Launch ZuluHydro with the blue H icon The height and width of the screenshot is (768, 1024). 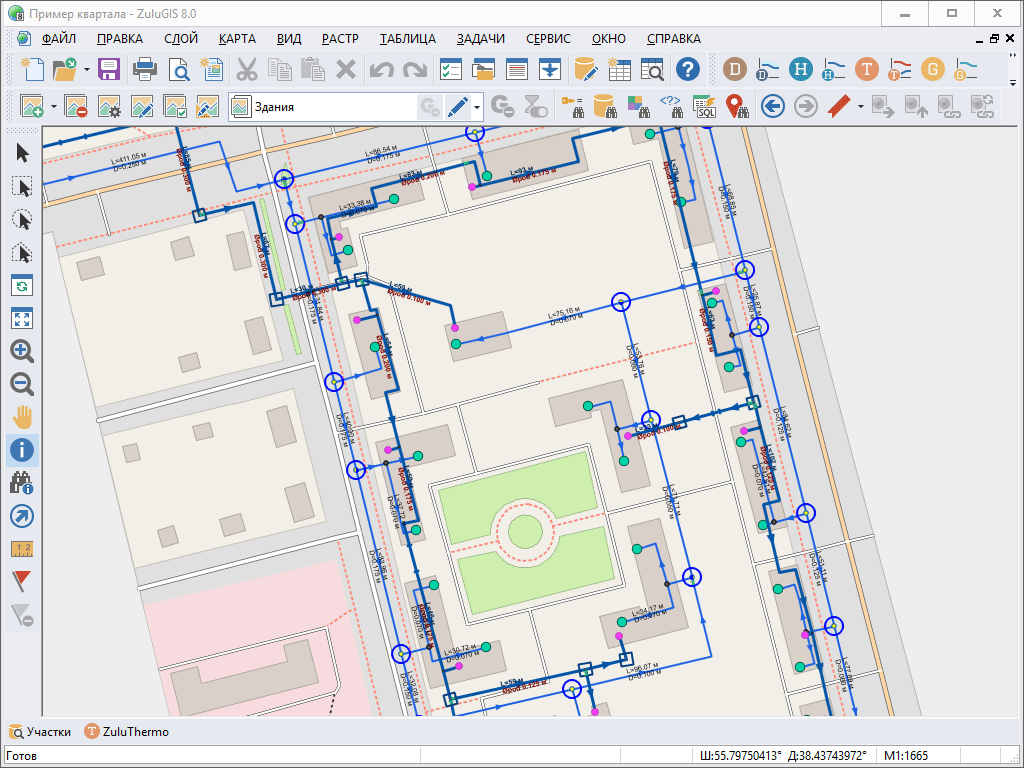click(800, 69)
